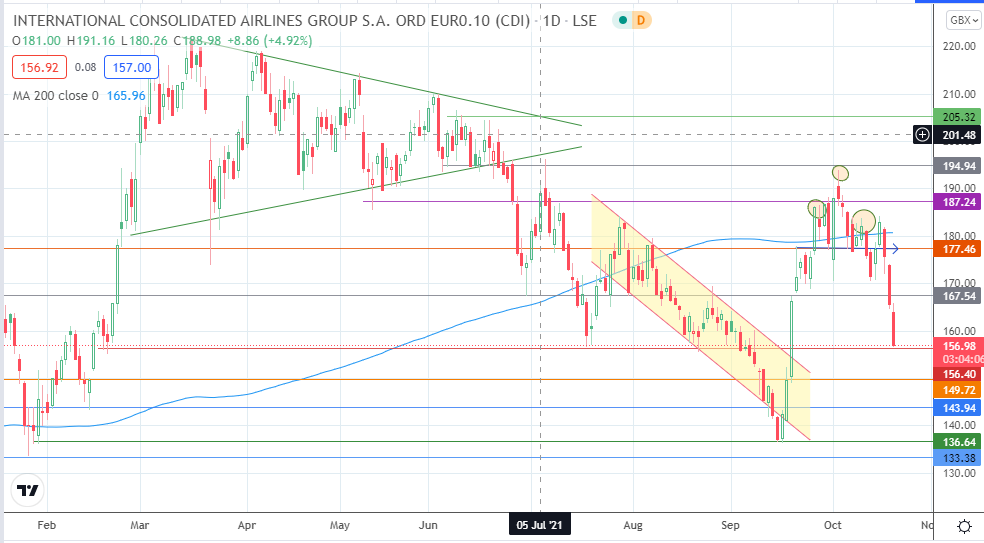Click the Oct label on time axis
Image resolution: width=984 pixels, height=543 pixels.
pyautogui.click(x=833, y=525)
